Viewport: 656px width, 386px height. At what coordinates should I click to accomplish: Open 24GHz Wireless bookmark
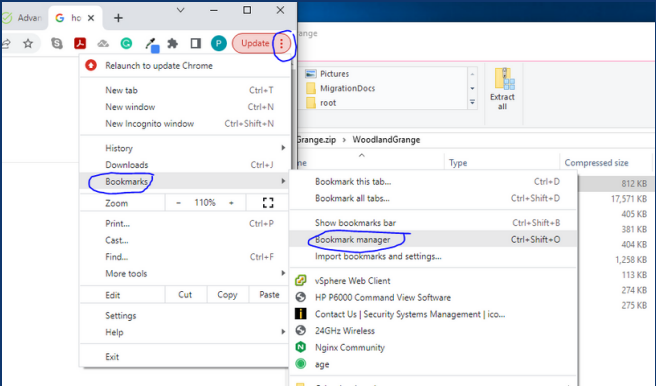point(433,331)
